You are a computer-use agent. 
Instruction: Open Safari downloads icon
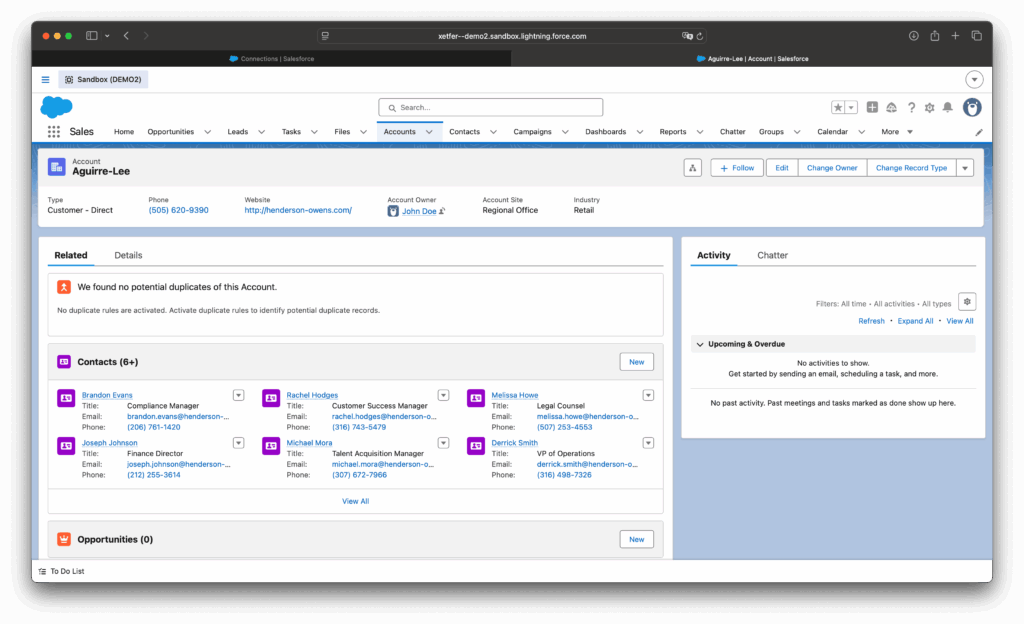click(x=914, y=36)
